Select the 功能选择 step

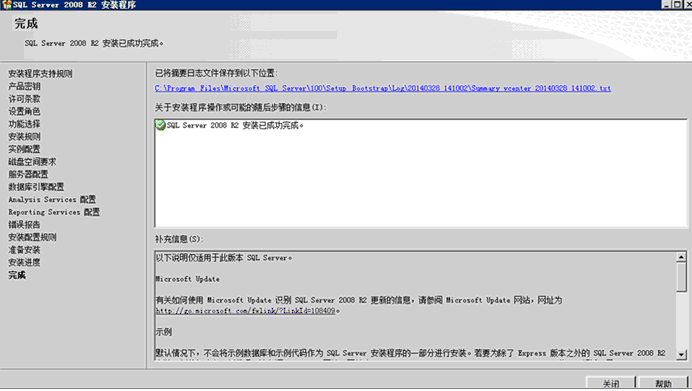(x=24, y=124)
